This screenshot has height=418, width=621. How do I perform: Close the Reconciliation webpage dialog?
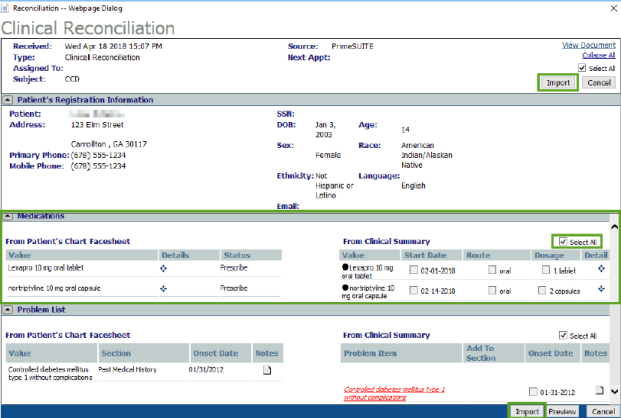pyautogui.click(x=609, y=7)
